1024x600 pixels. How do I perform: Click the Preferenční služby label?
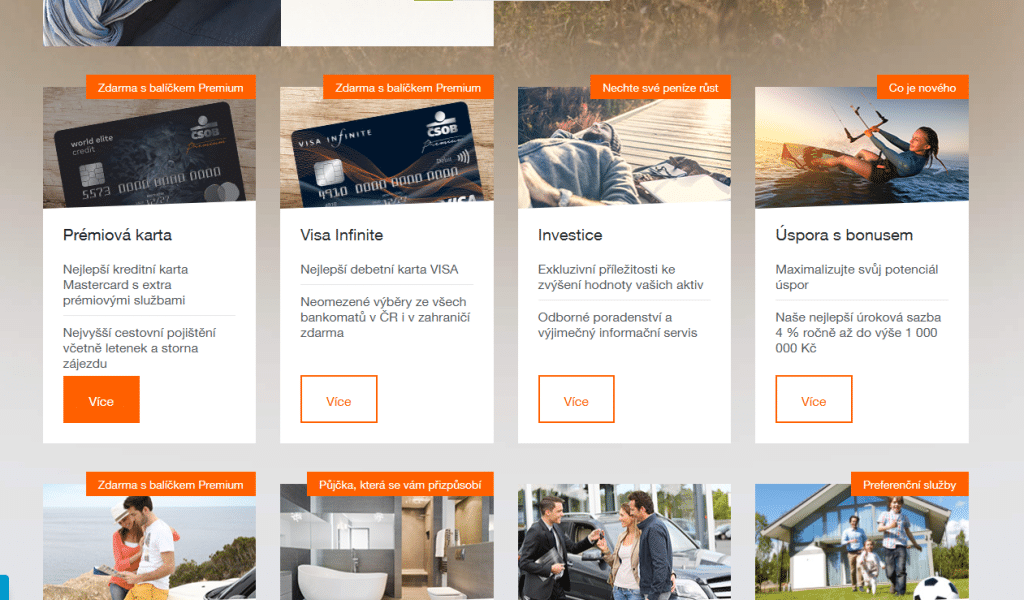(x=910, y=484)
